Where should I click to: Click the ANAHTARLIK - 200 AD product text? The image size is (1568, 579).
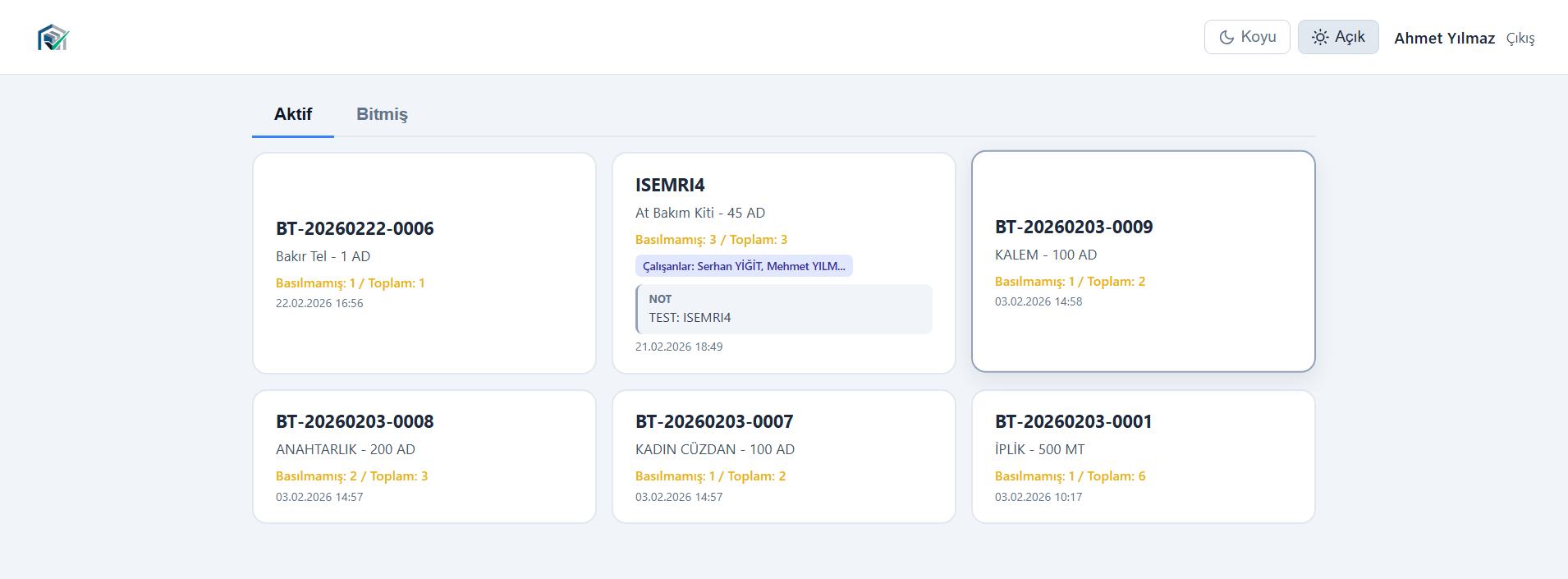coord(346,450)
